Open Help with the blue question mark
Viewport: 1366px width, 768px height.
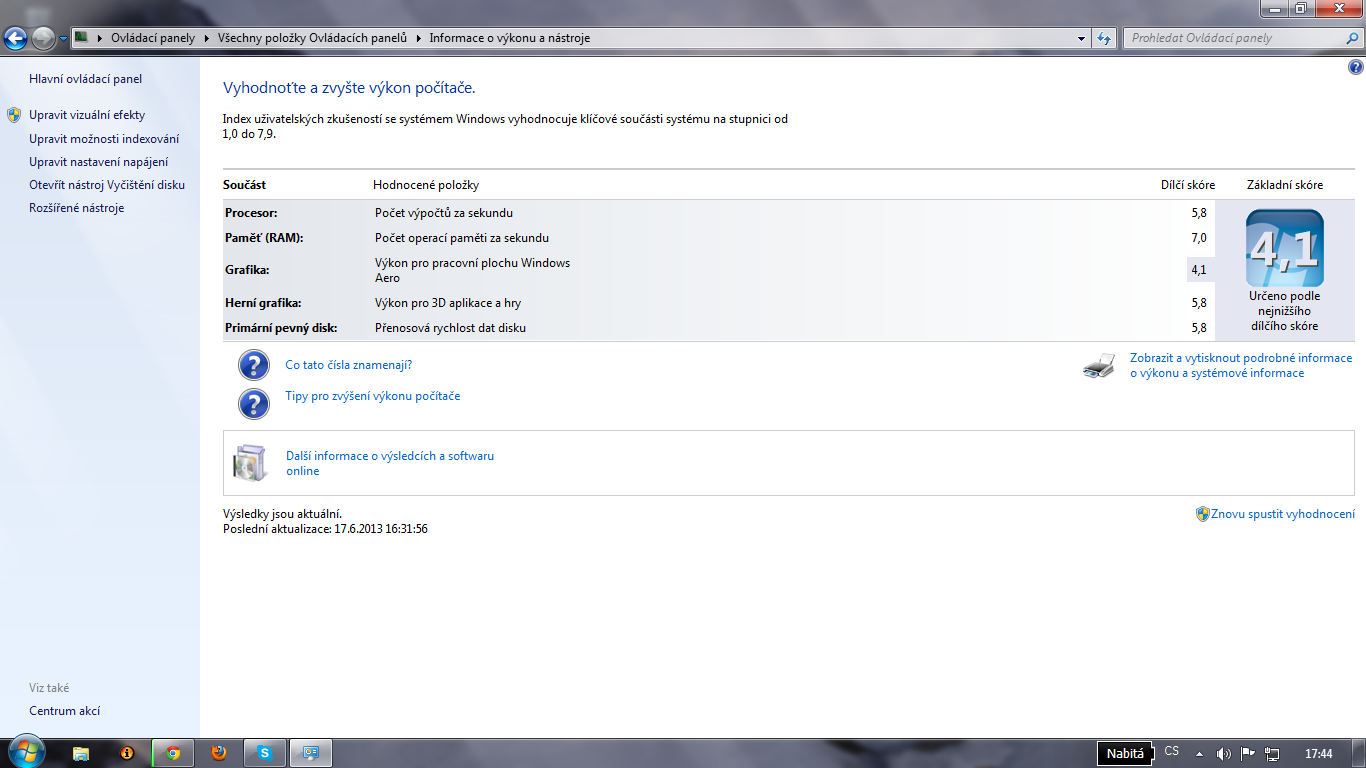pos(1355,67)
